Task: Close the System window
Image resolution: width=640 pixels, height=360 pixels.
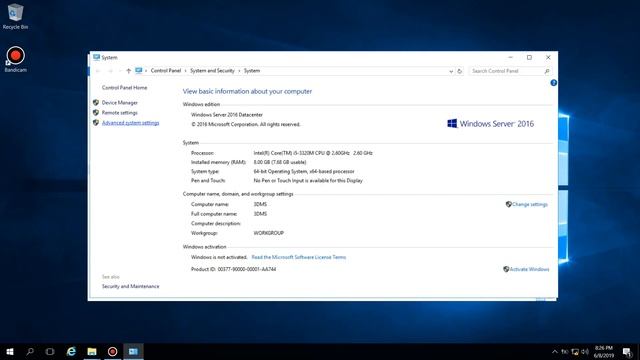Action: click(x=548, y=58)
